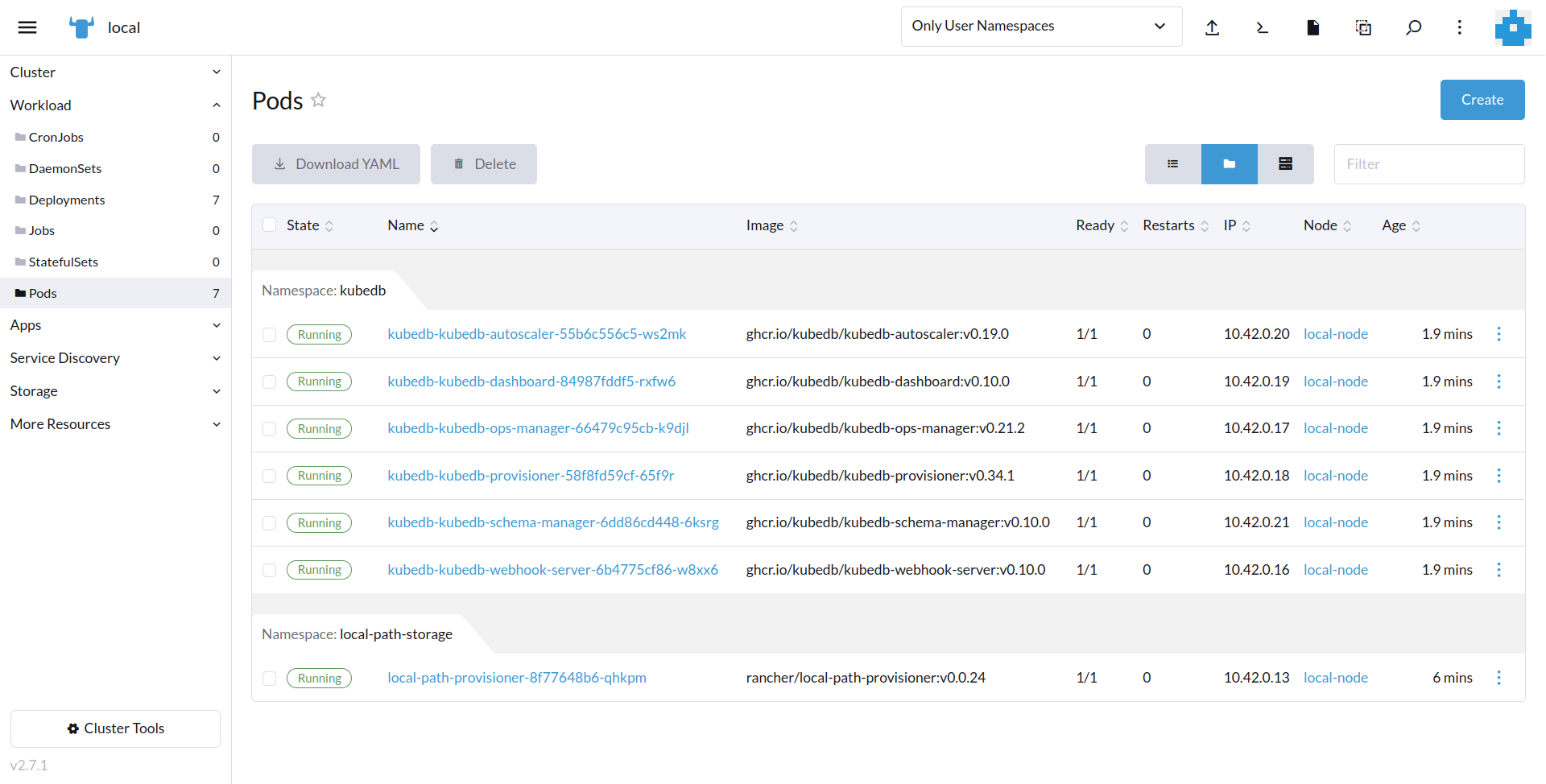Click the Import YAML upload icon
1546x784 pixels.
(1212, 27)
